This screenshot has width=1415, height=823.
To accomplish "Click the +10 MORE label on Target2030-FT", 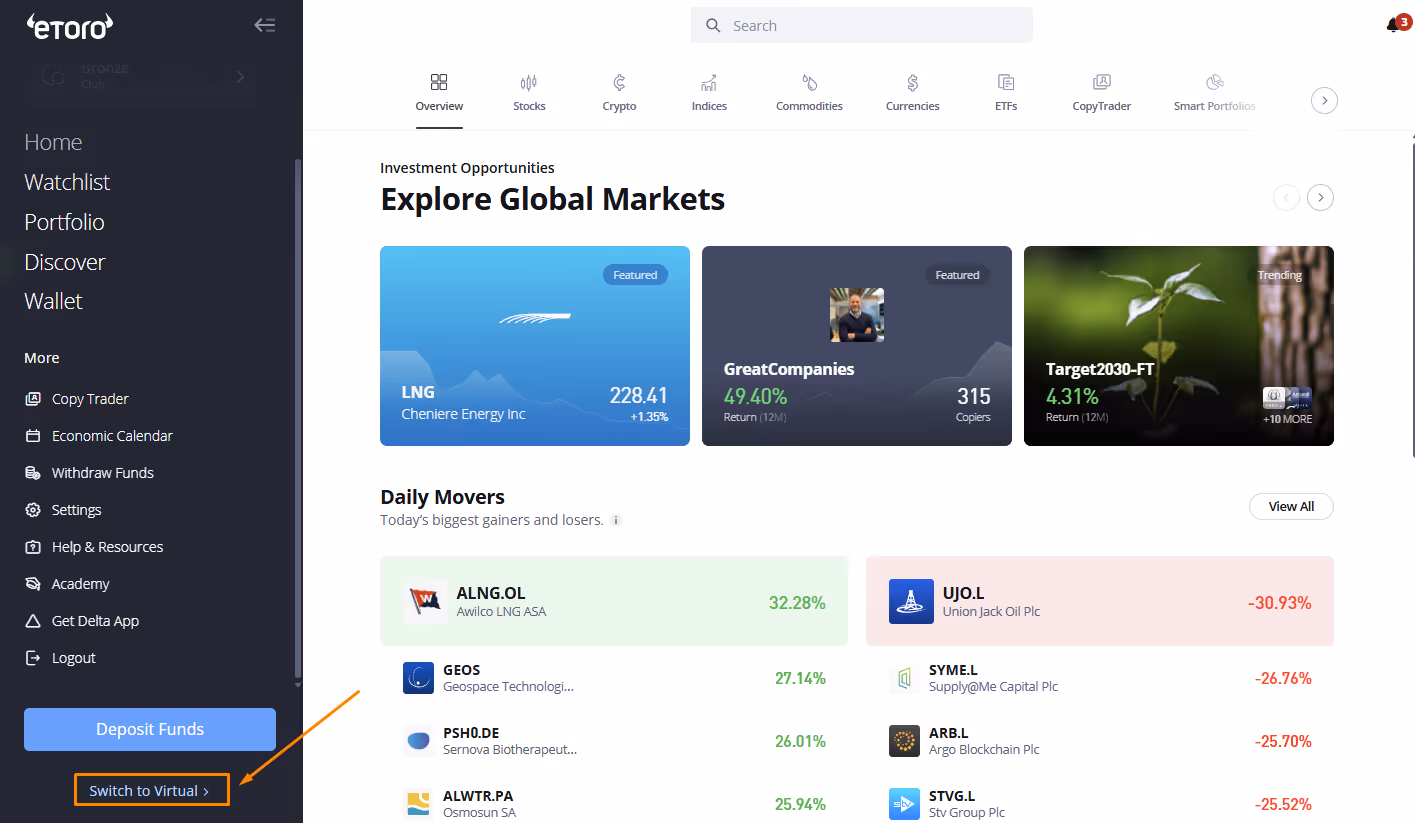I will click(x=1287, y=419).
